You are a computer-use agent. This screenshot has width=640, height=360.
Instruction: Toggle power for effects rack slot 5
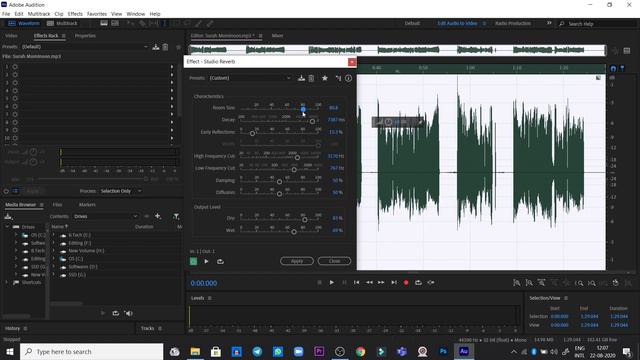click(x=15, y=98)
